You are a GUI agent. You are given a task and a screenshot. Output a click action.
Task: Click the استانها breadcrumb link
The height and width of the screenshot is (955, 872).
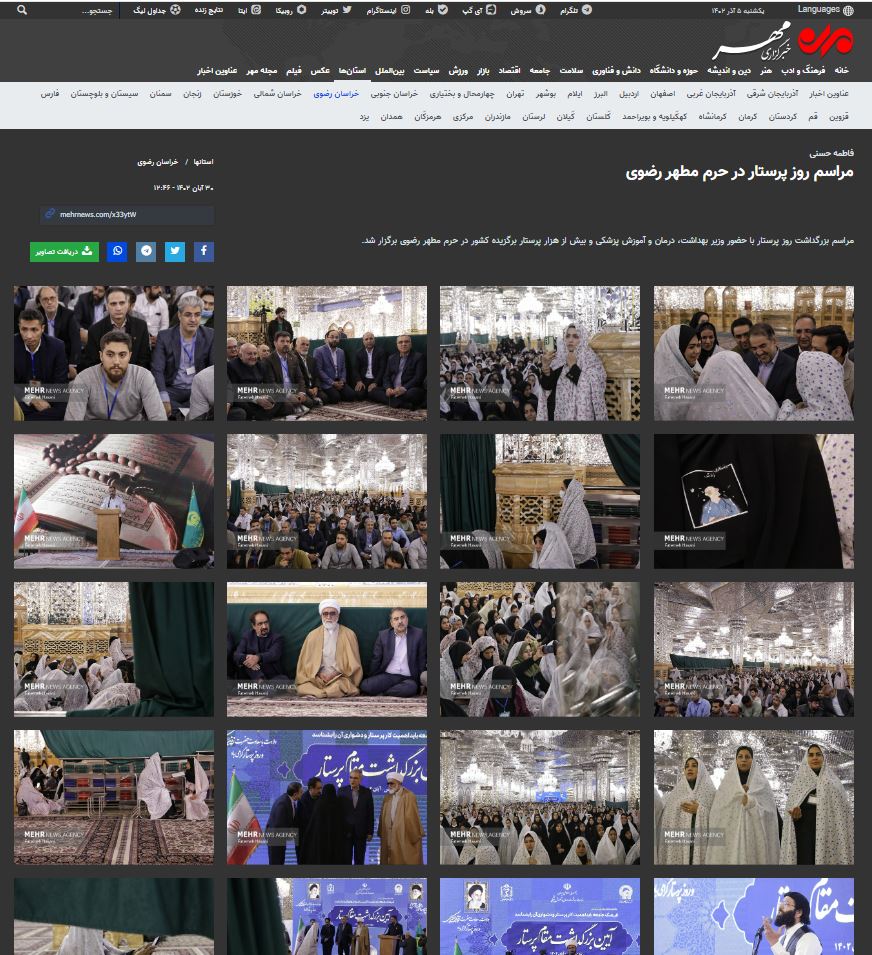click(x=203, y=162)
